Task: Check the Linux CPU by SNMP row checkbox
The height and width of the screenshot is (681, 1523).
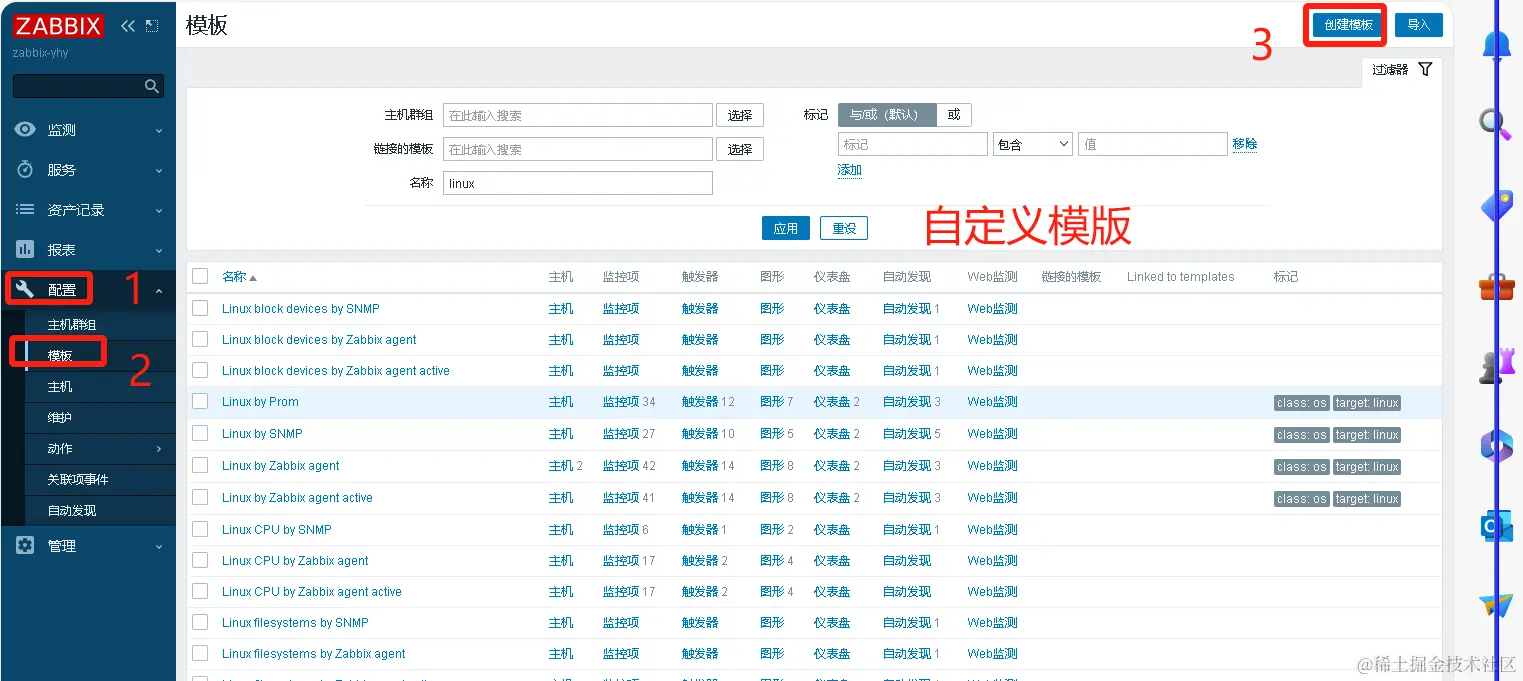Action: pyautogui.click(x=200, y=530)
